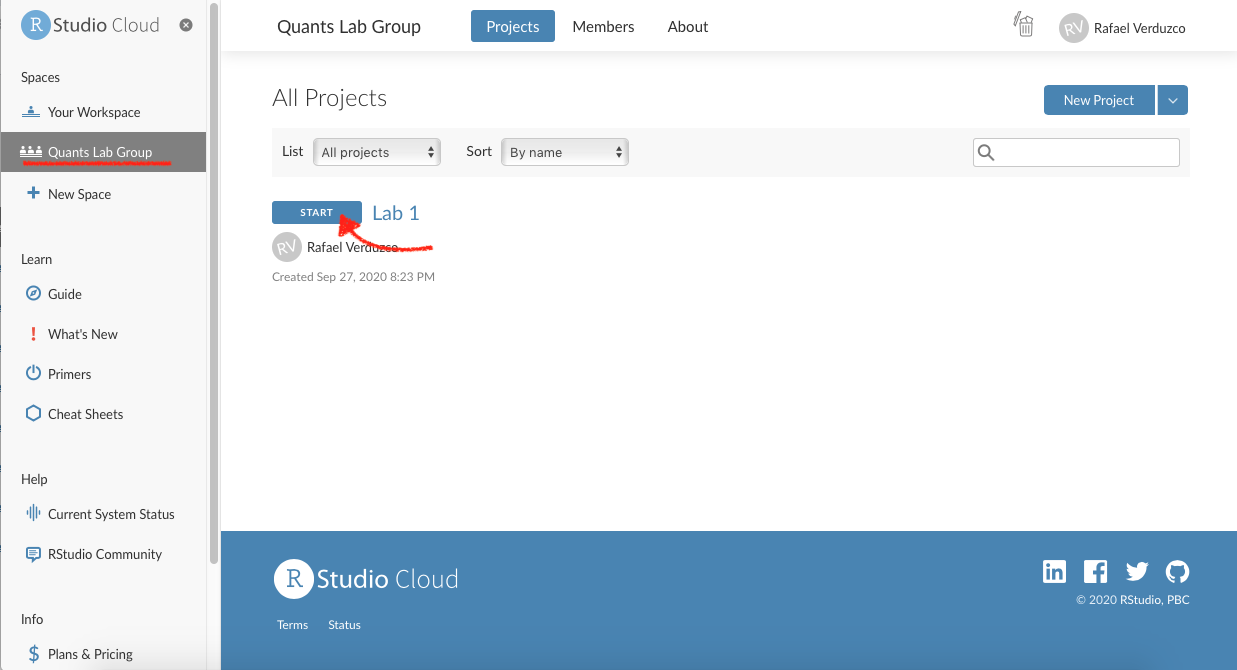Open the Sort By name dropdown
The width and height of the screenshot is (1237, 670).
[565, 152]
